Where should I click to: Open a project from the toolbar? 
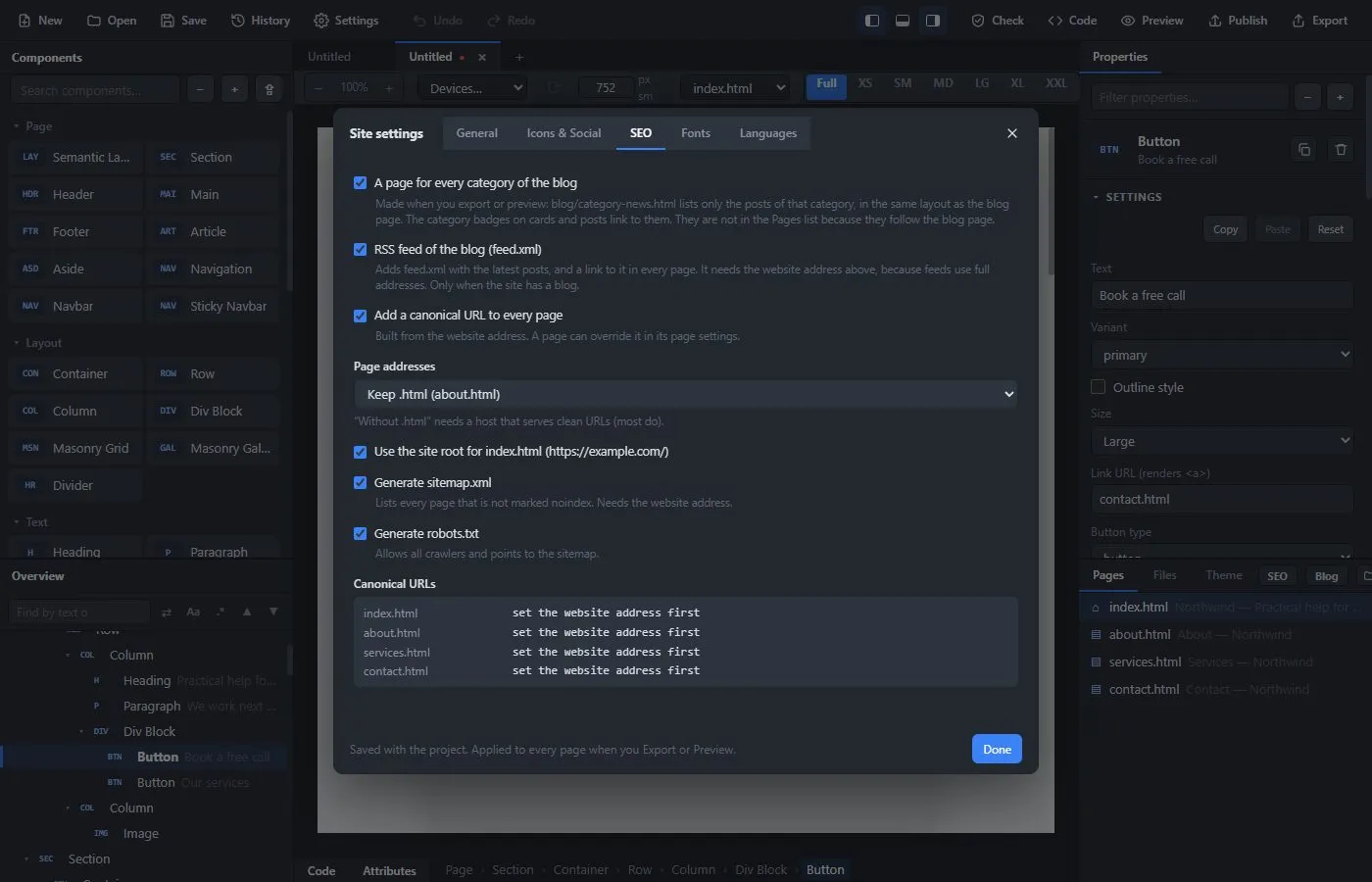point(112,21)
